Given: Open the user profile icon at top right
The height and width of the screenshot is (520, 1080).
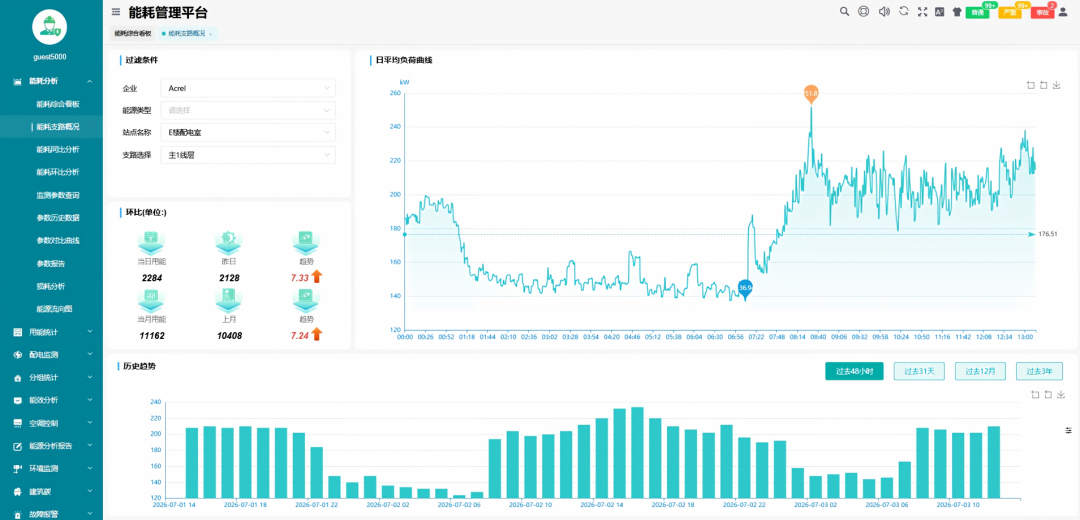Looking at the screenshot, I should click(x=1062, y=12).
